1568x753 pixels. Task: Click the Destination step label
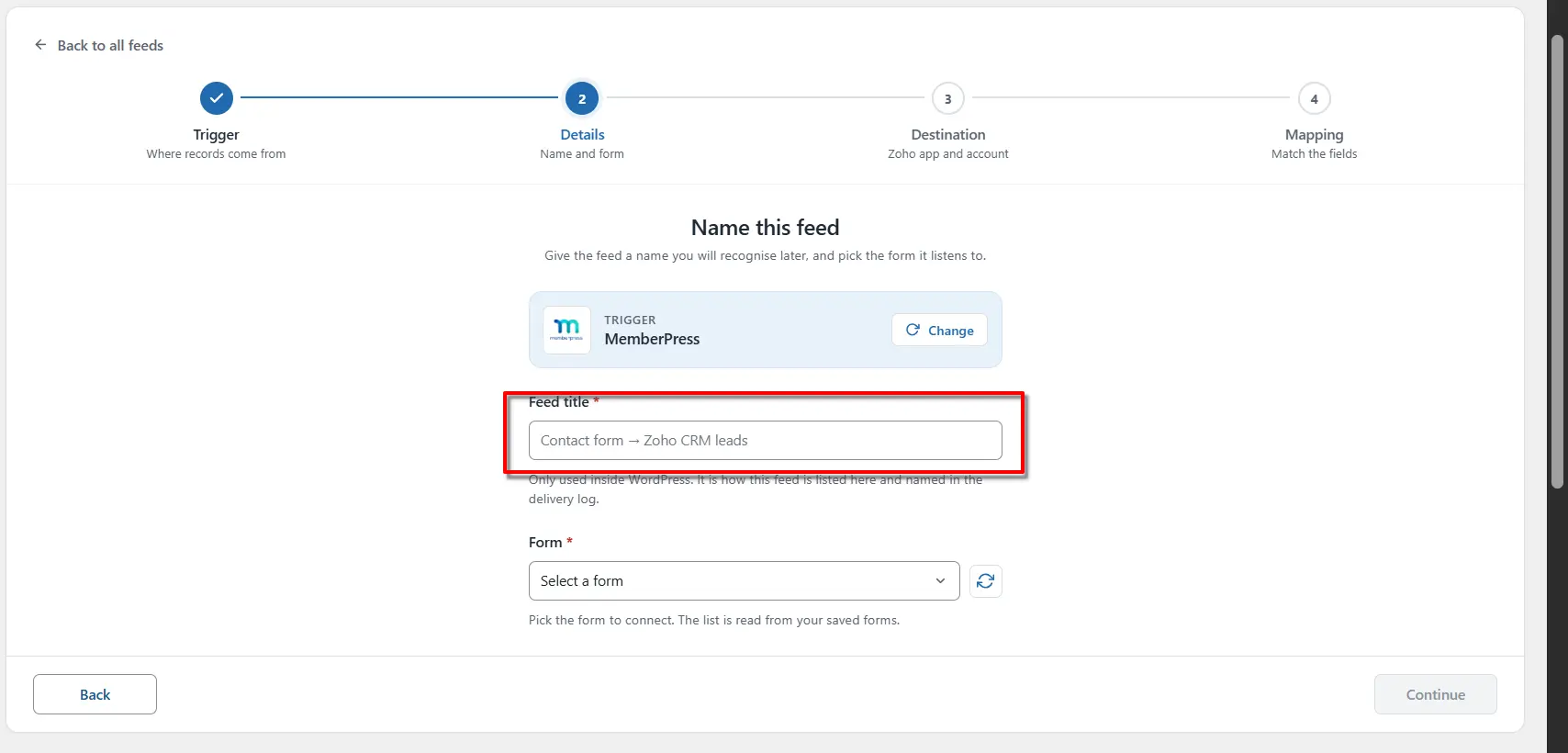tap(948, 134)
